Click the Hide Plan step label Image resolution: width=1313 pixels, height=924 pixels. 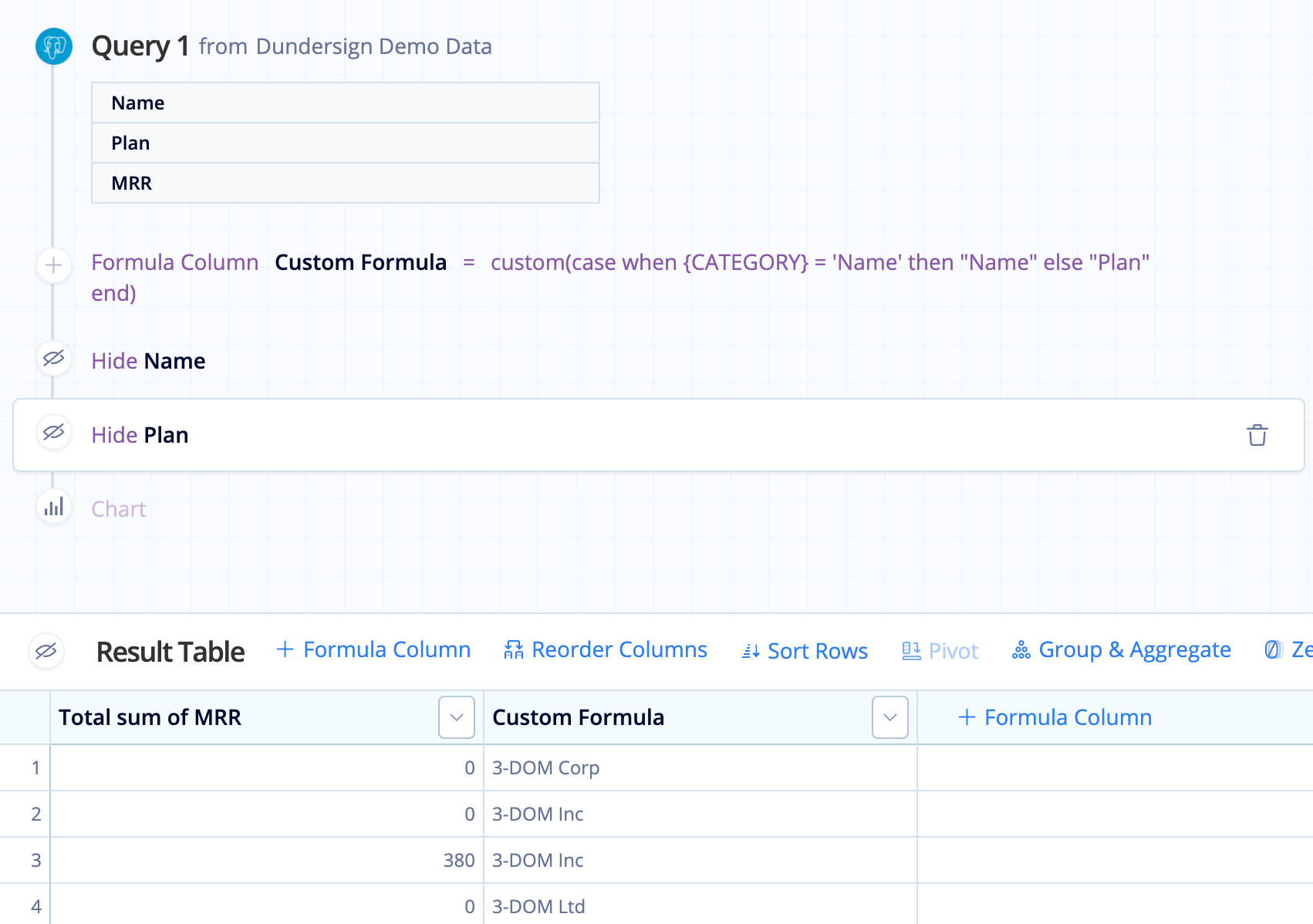pyautogui.click(x=140, y=435)
